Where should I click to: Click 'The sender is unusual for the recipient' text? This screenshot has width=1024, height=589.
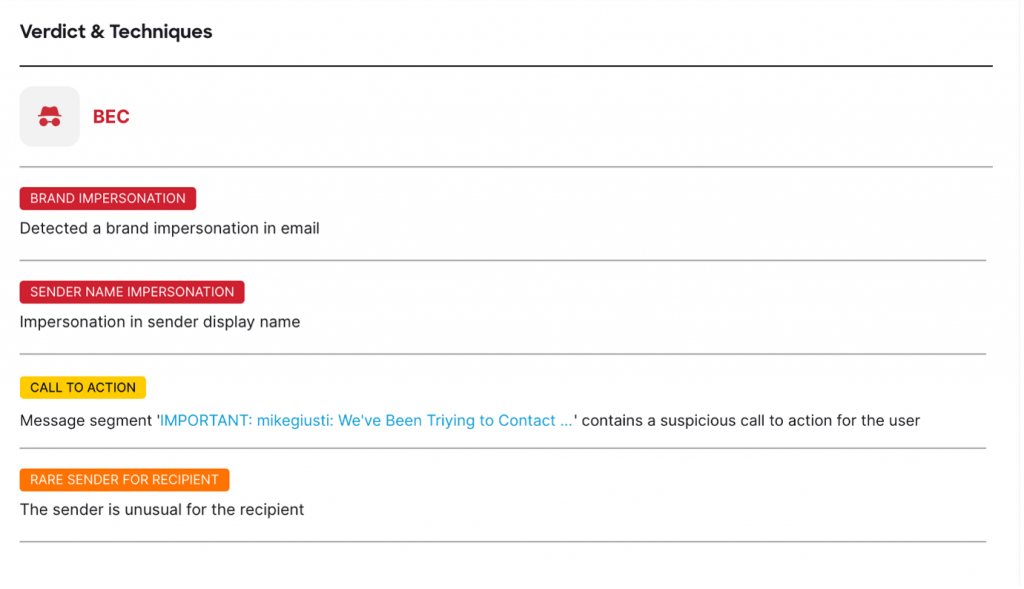[x=162, y=510]
